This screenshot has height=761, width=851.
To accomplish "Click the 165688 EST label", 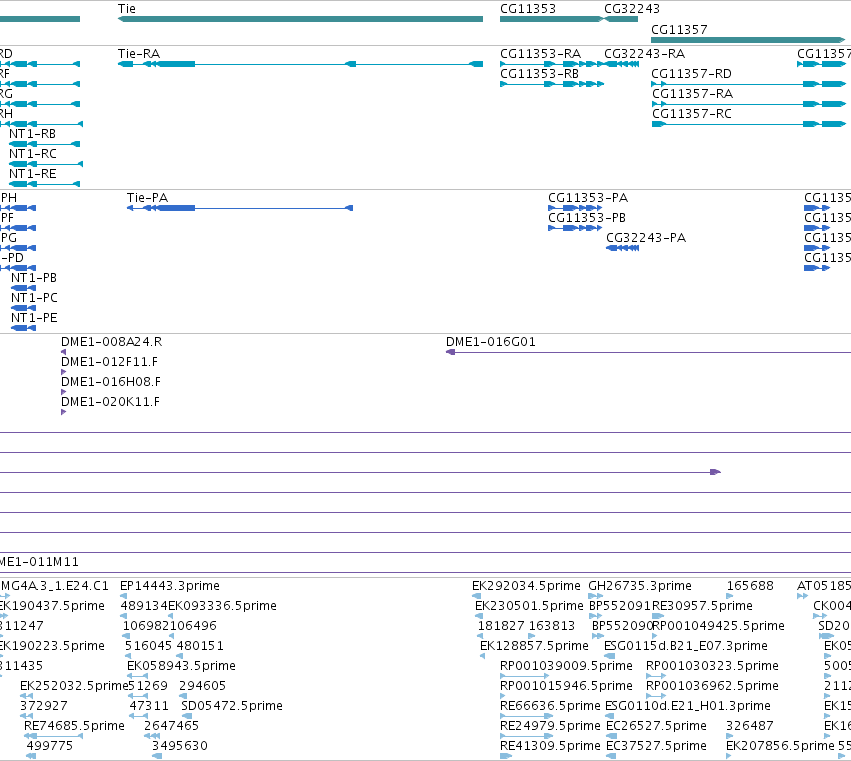I will click(x=750, y=586).
